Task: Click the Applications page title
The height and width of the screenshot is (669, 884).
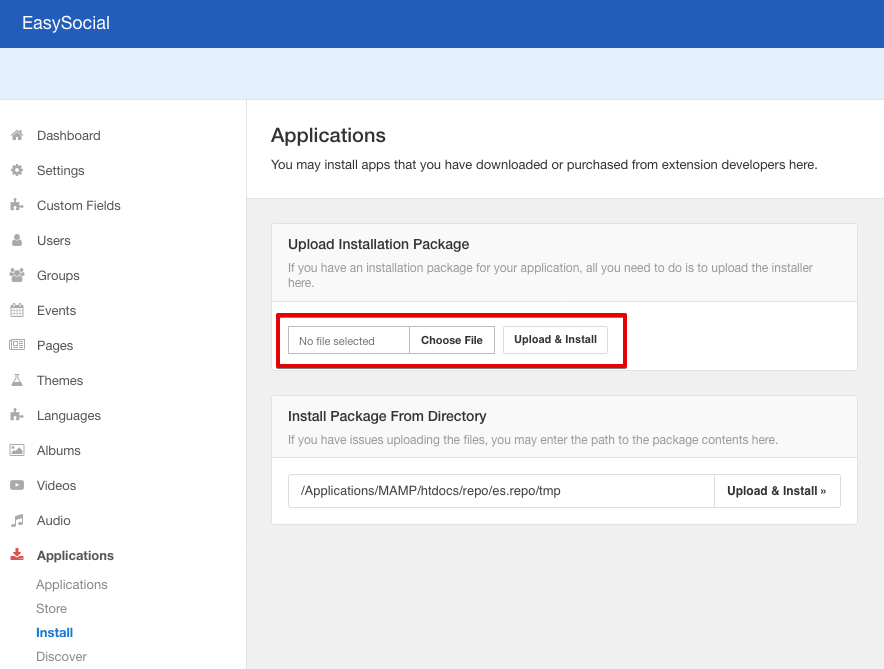Action: pyautogui.click(x=328, y=135)
